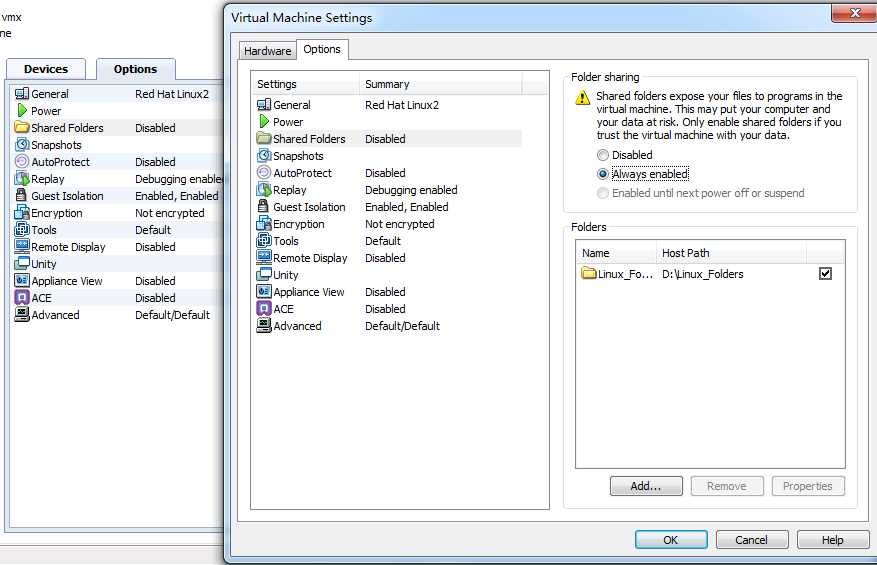Click the D:\Linux_Folders host path entry
Image resolution: width=877 pixels, height=565 pixels.
702,274
